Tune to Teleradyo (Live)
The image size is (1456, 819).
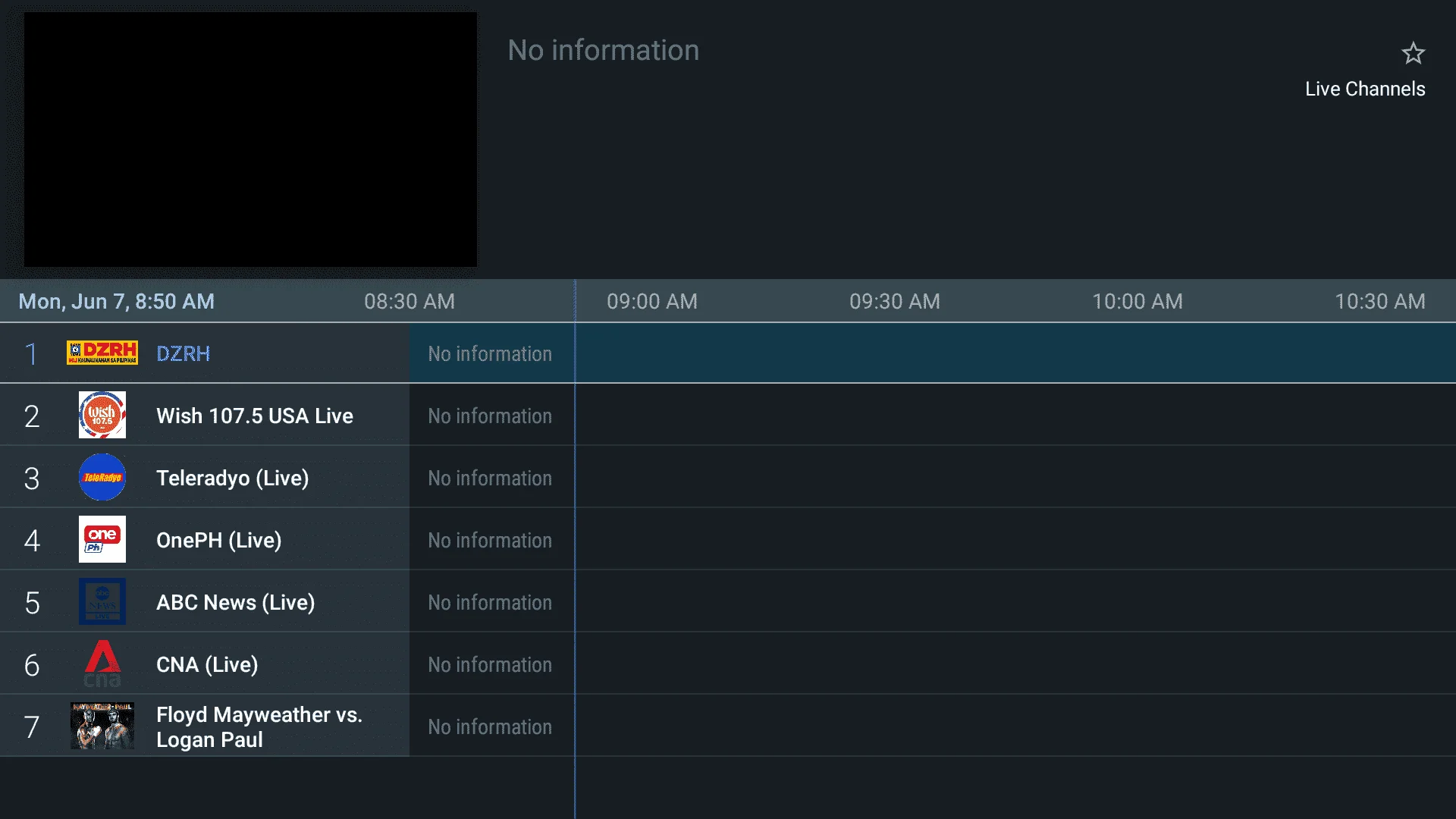click(233, 479)
